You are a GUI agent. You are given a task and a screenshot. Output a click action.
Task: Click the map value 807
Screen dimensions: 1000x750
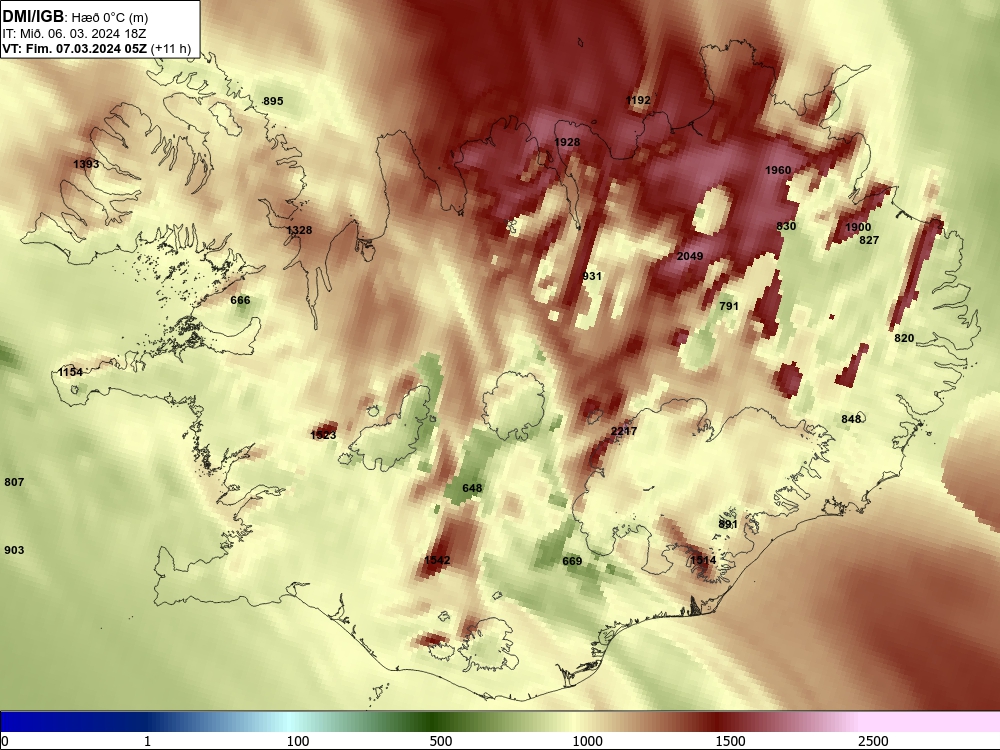pos(14,482)
